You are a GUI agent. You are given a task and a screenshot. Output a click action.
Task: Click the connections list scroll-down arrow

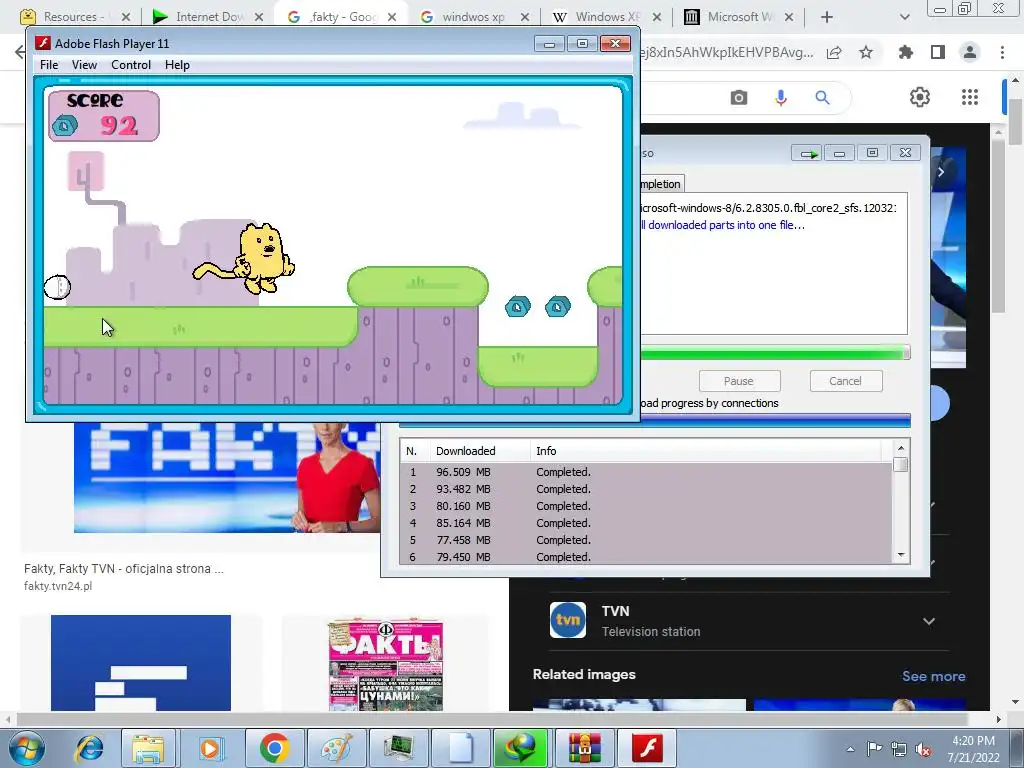click(901, 555)
